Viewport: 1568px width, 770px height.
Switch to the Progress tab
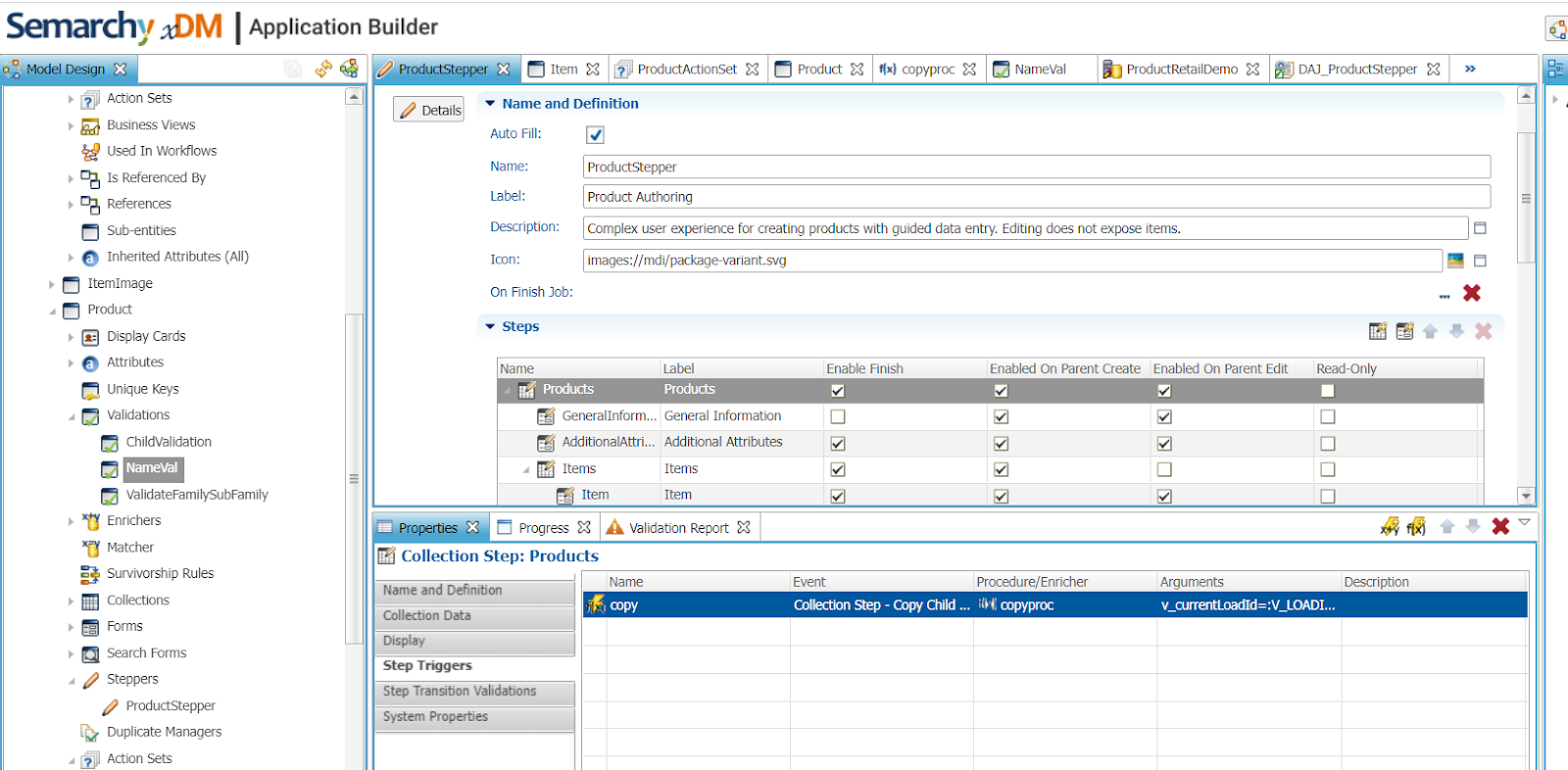click(x=544, y=527)
